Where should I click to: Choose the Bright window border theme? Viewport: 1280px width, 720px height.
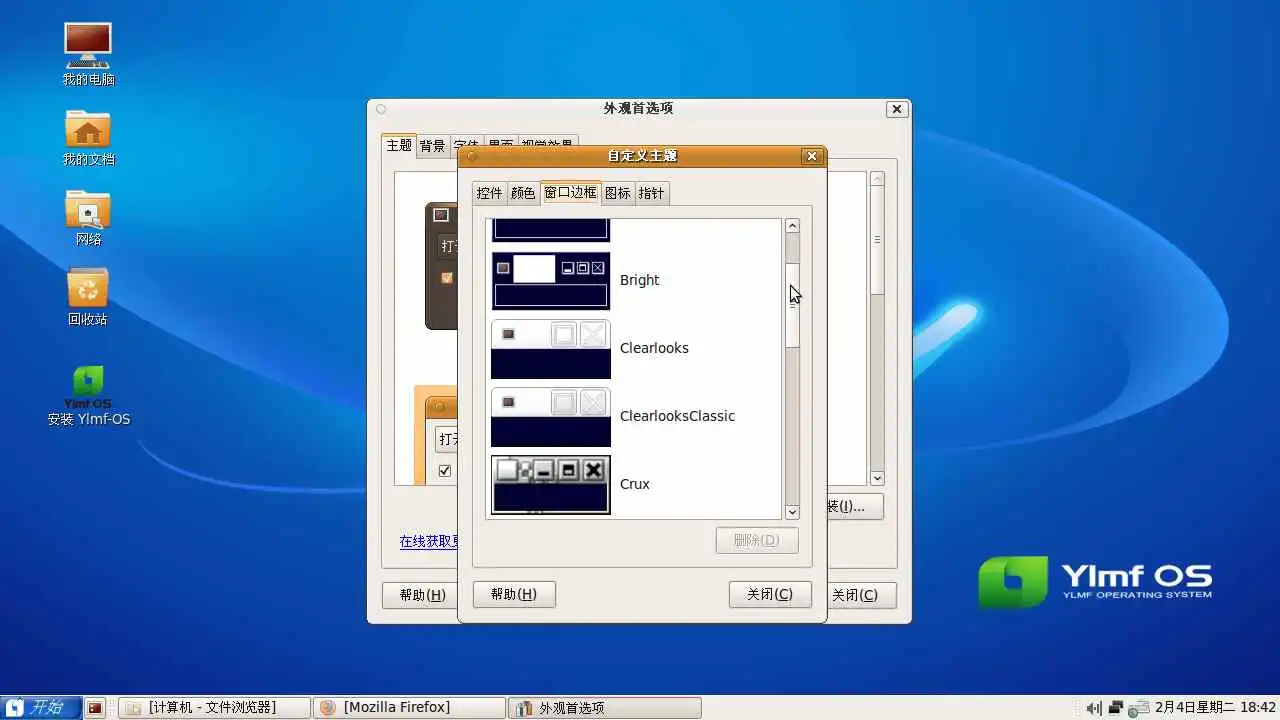pyautogui.click(x=634, y=280)
